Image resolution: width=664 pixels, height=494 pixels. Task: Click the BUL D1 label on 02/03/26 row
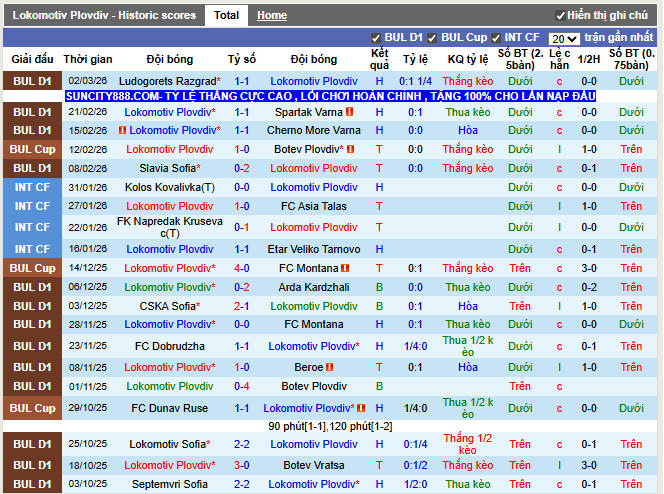click(32, 81)
